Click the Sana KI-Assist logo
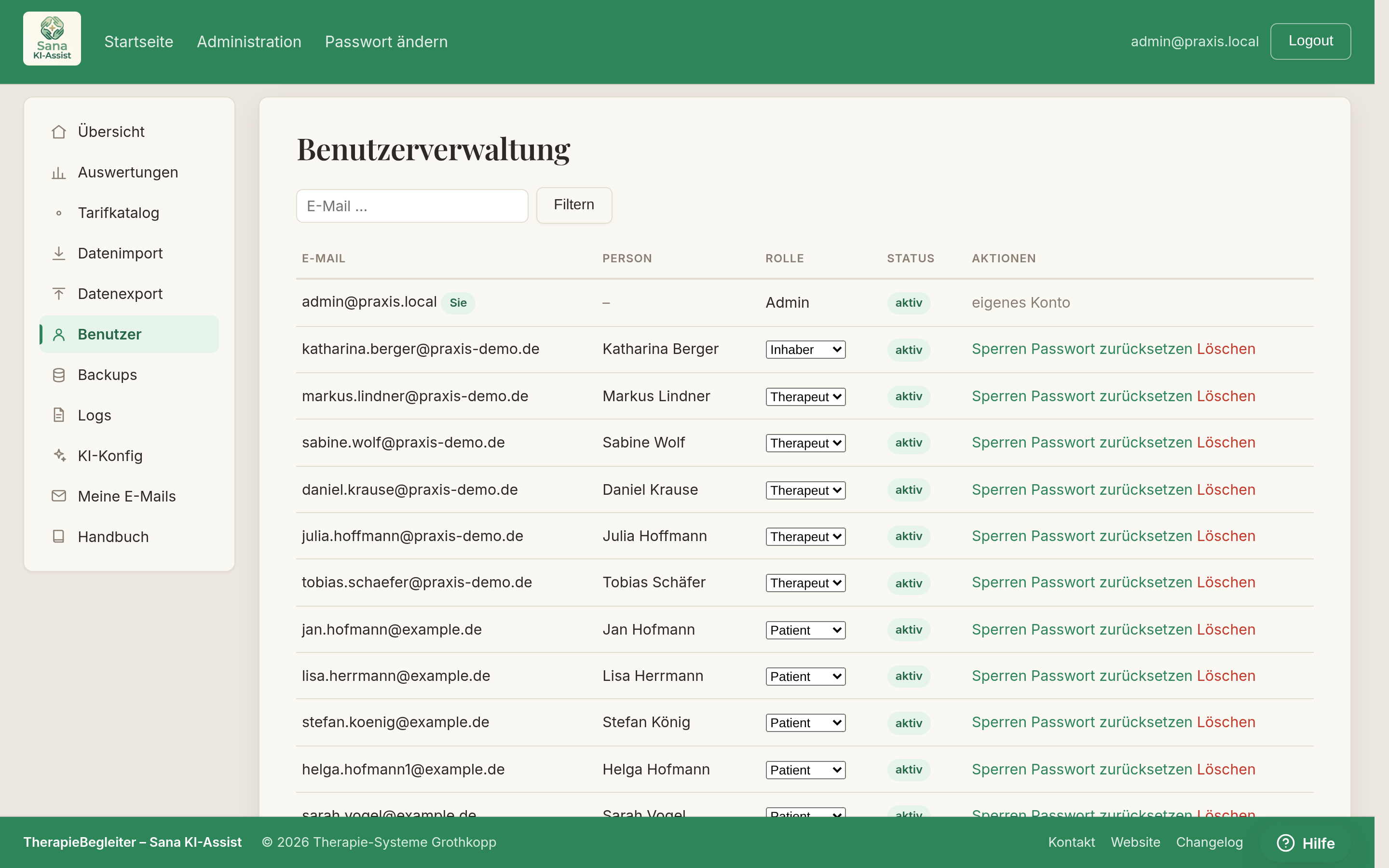 click(52, 39)
